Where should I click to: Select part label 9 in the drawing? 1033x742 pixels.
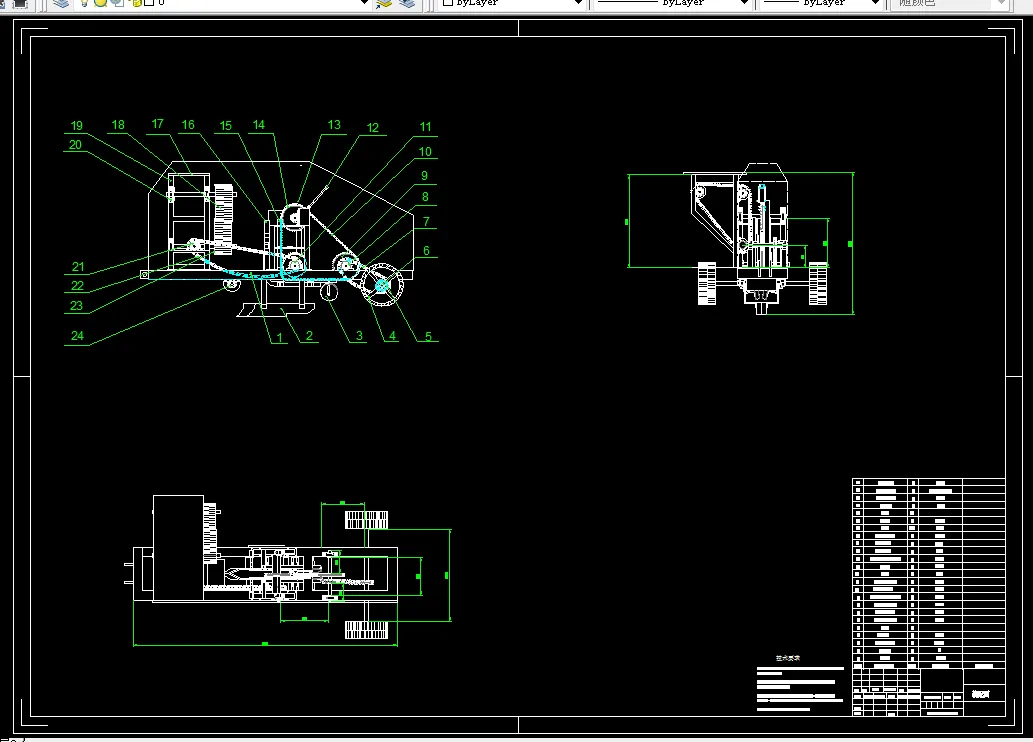pos(424,175)
